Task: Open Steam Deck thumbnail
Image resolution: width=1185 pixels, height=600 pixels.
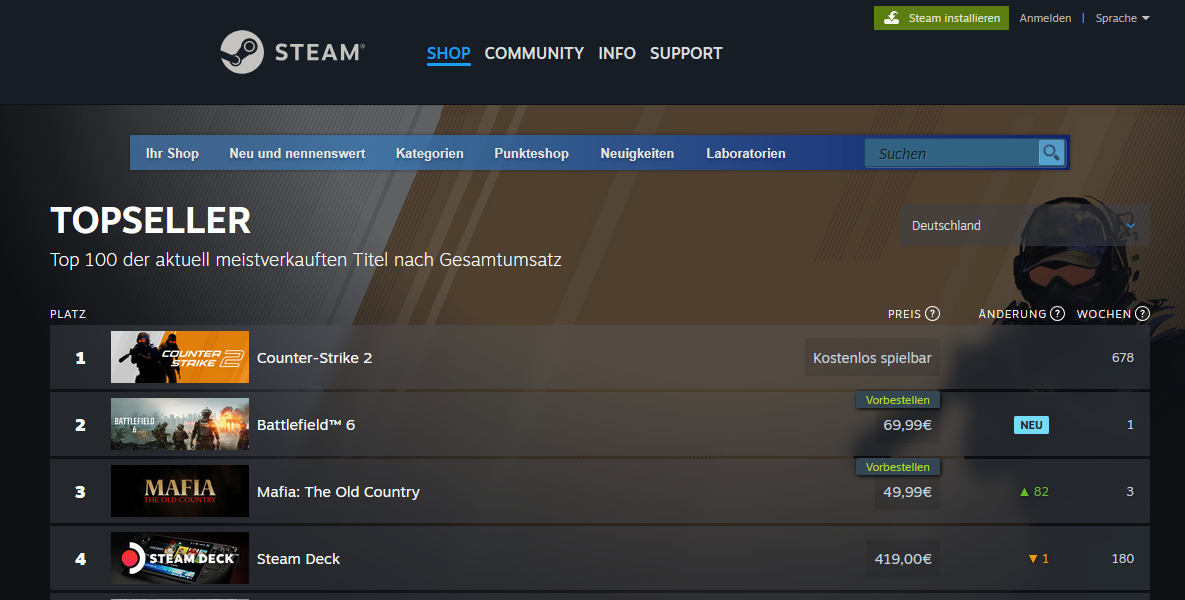Action: click(x=180, y=558)
